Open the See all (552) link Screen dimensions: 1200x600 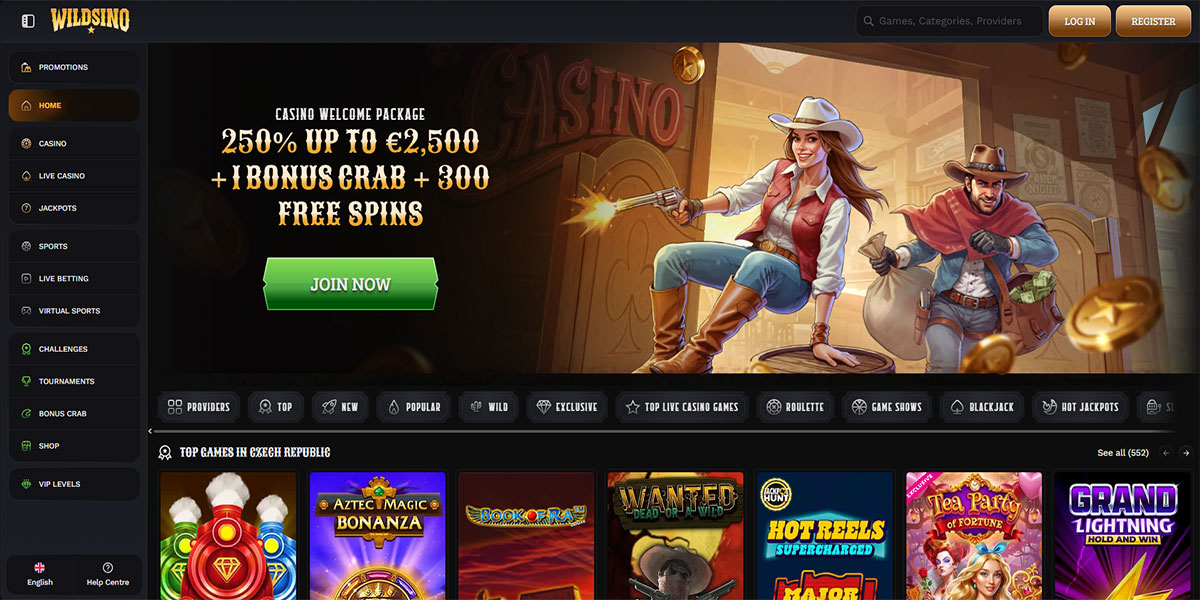[x=1123, y=453]
